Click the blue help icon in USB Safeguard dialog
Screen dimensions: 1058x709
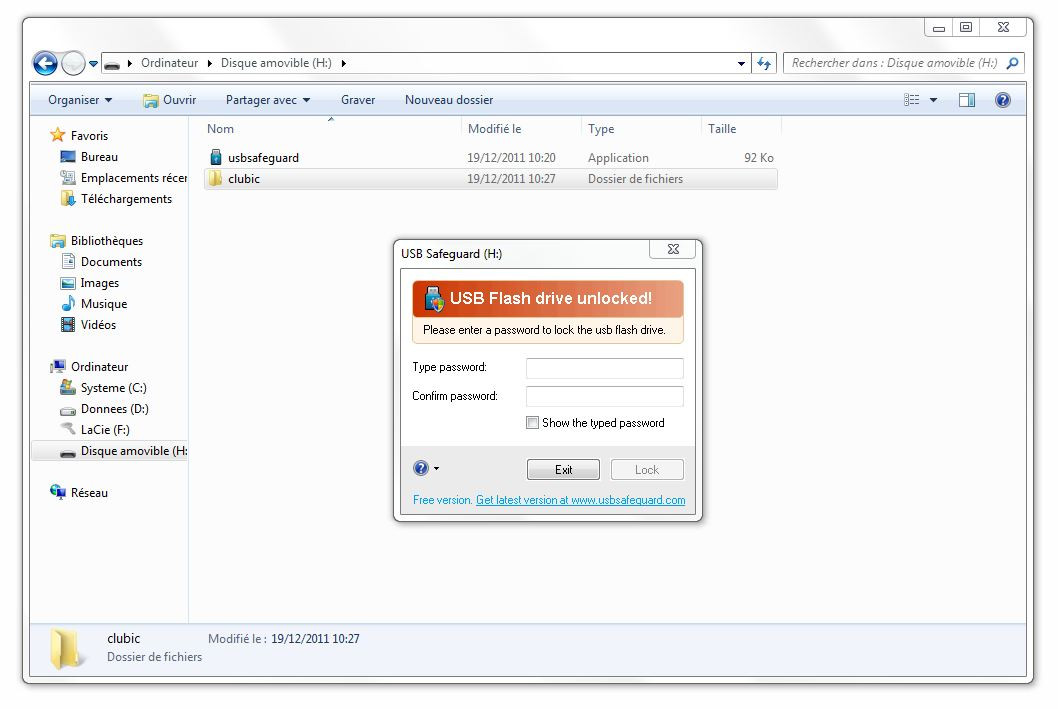coord(420,469)
